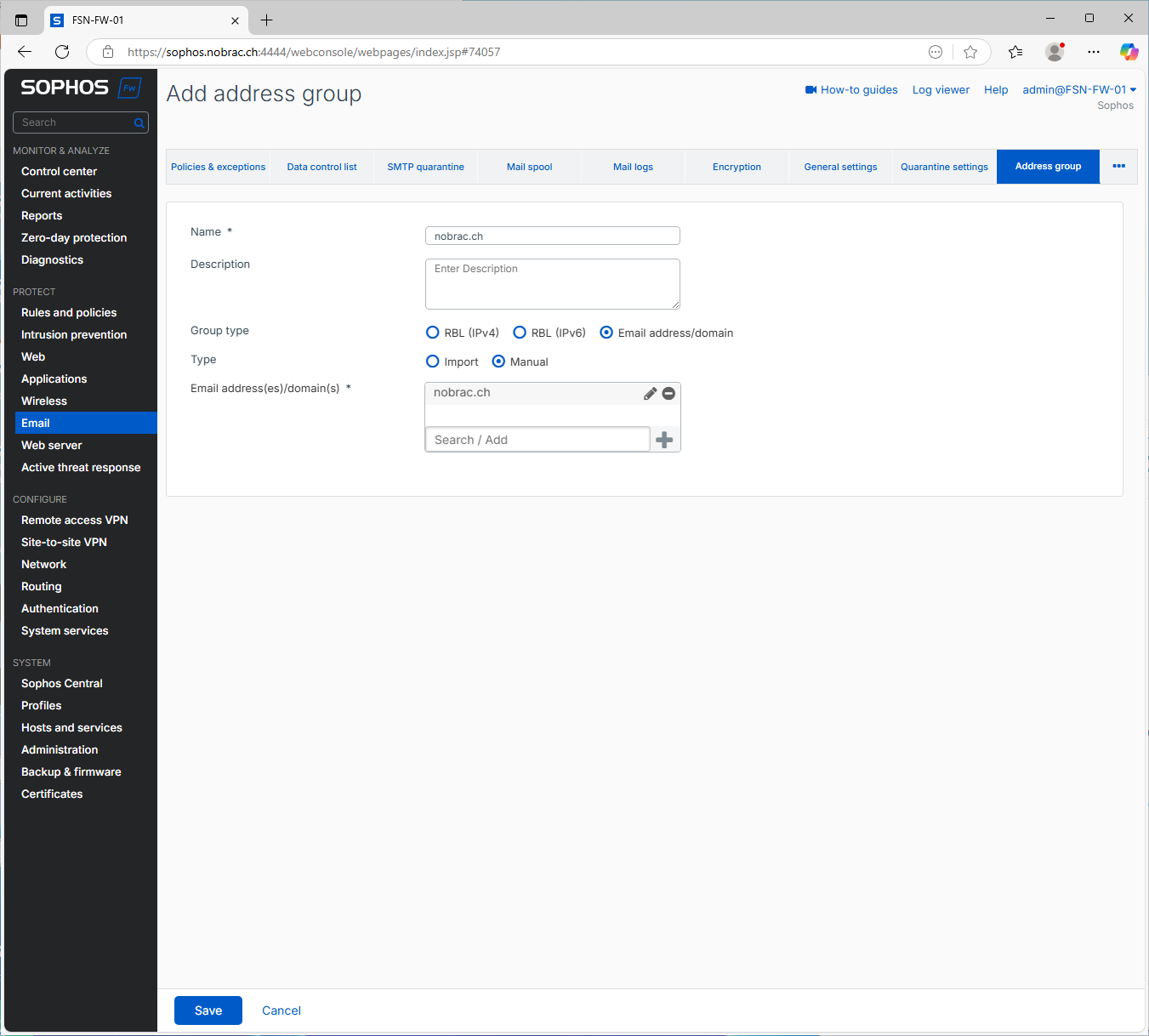
Task: Click the Sophos logo
Action: click(x=81, y=88)
